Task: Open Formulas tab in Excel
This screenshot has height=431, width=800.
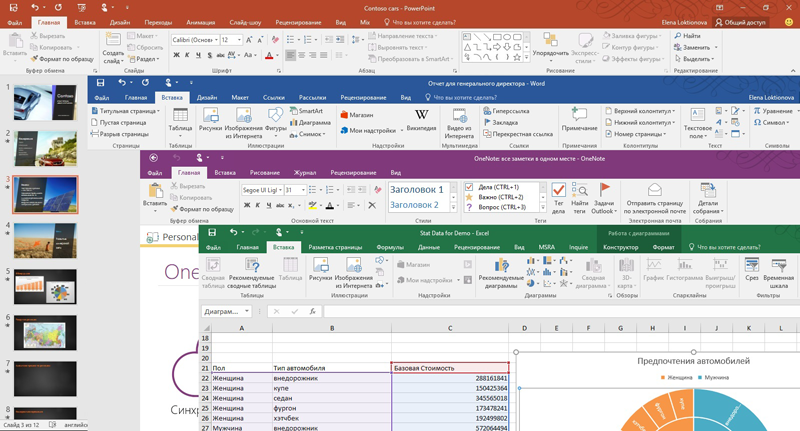Action: (x=390, y=247)
